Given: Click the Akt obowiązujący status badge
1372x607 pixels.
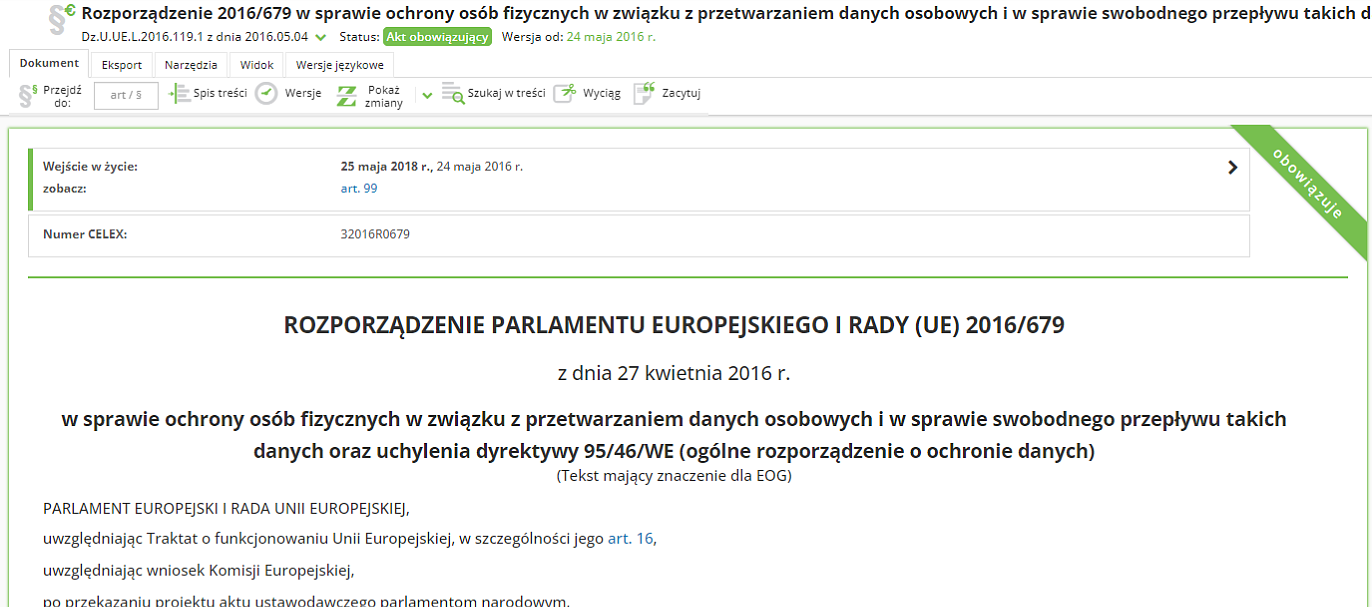Looking at the screenshot, I should (437, 37).
